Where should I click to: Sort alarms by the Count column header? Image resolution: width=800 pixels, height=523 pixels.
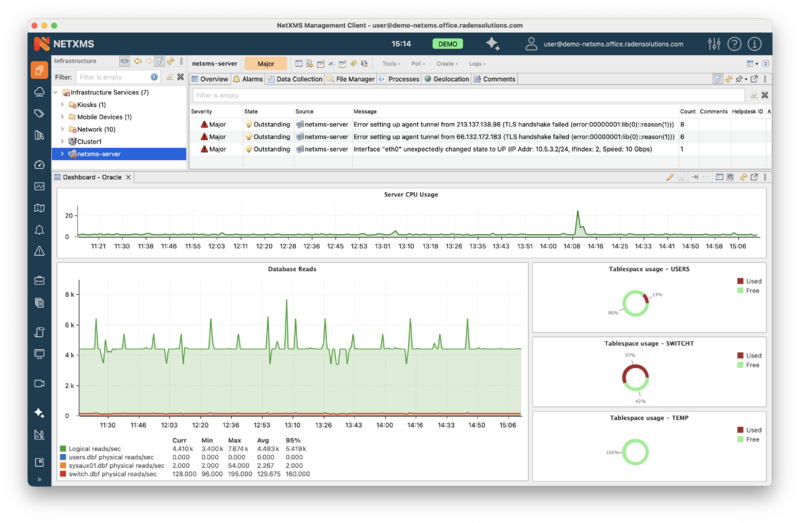[687, 111]
